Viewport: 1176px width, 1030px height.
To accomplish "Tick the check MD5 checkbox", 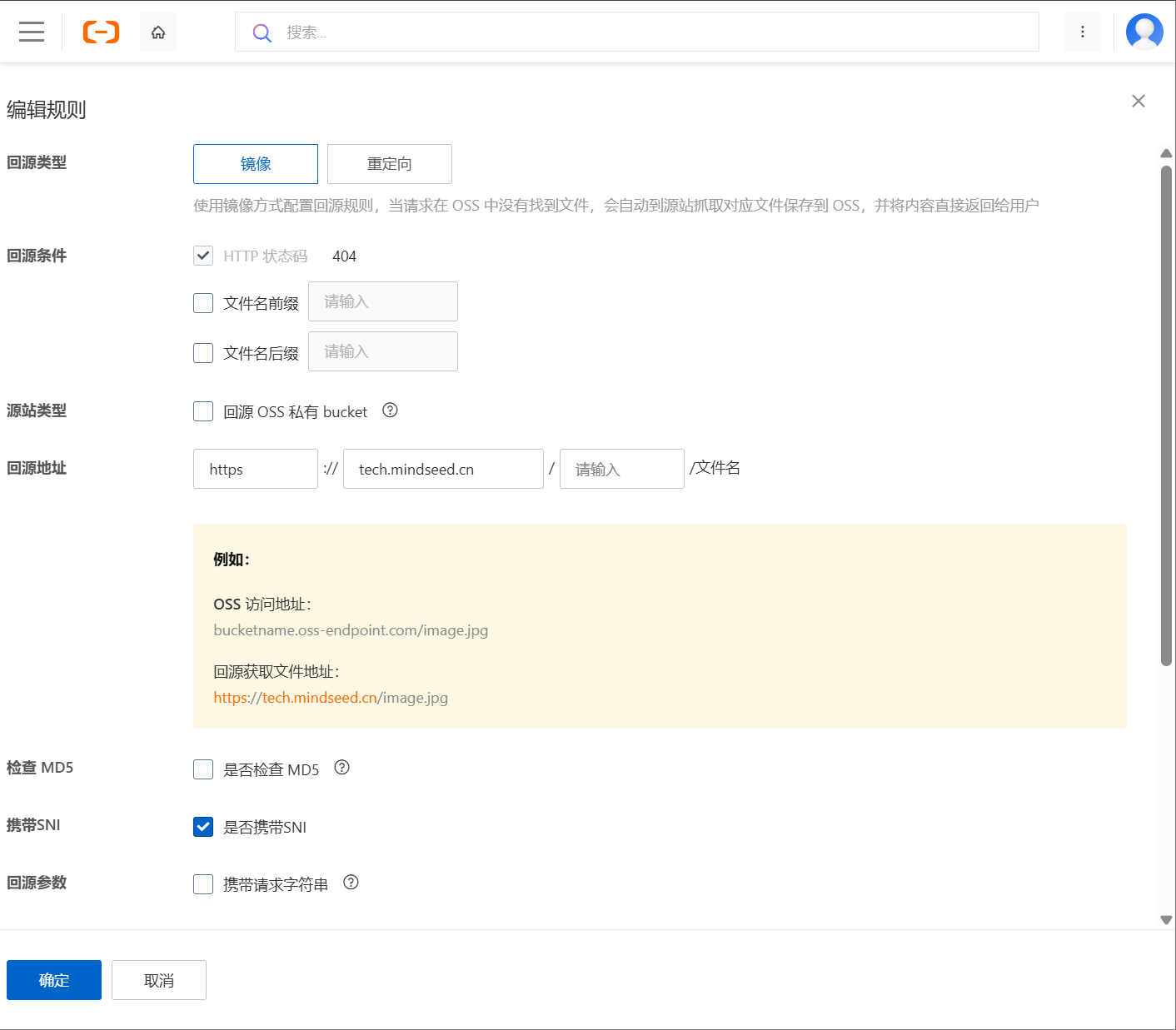I will pyautogui.click(x=203, y=769).
